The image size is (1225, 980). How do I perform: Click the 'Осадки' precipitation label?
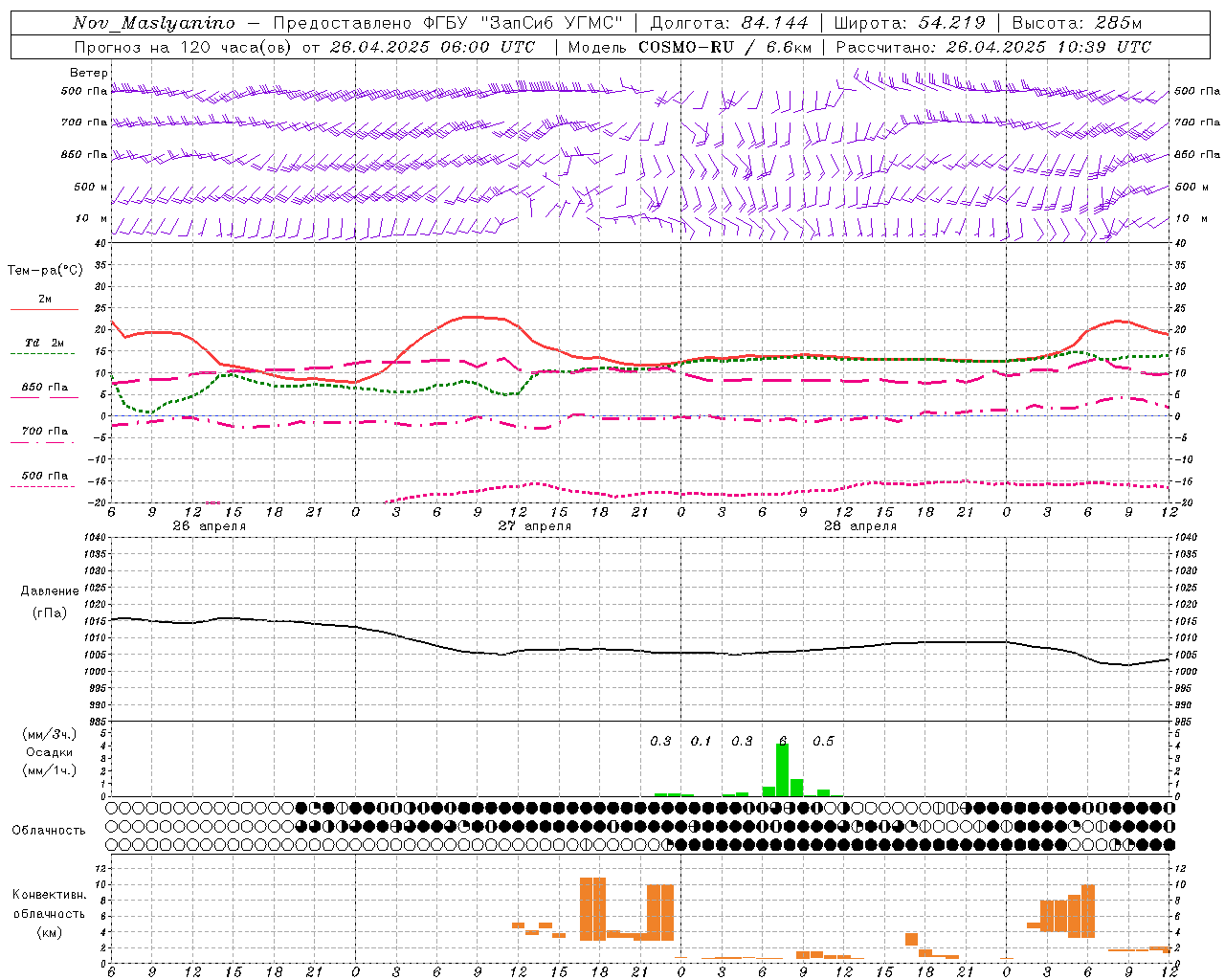(49, 752)
